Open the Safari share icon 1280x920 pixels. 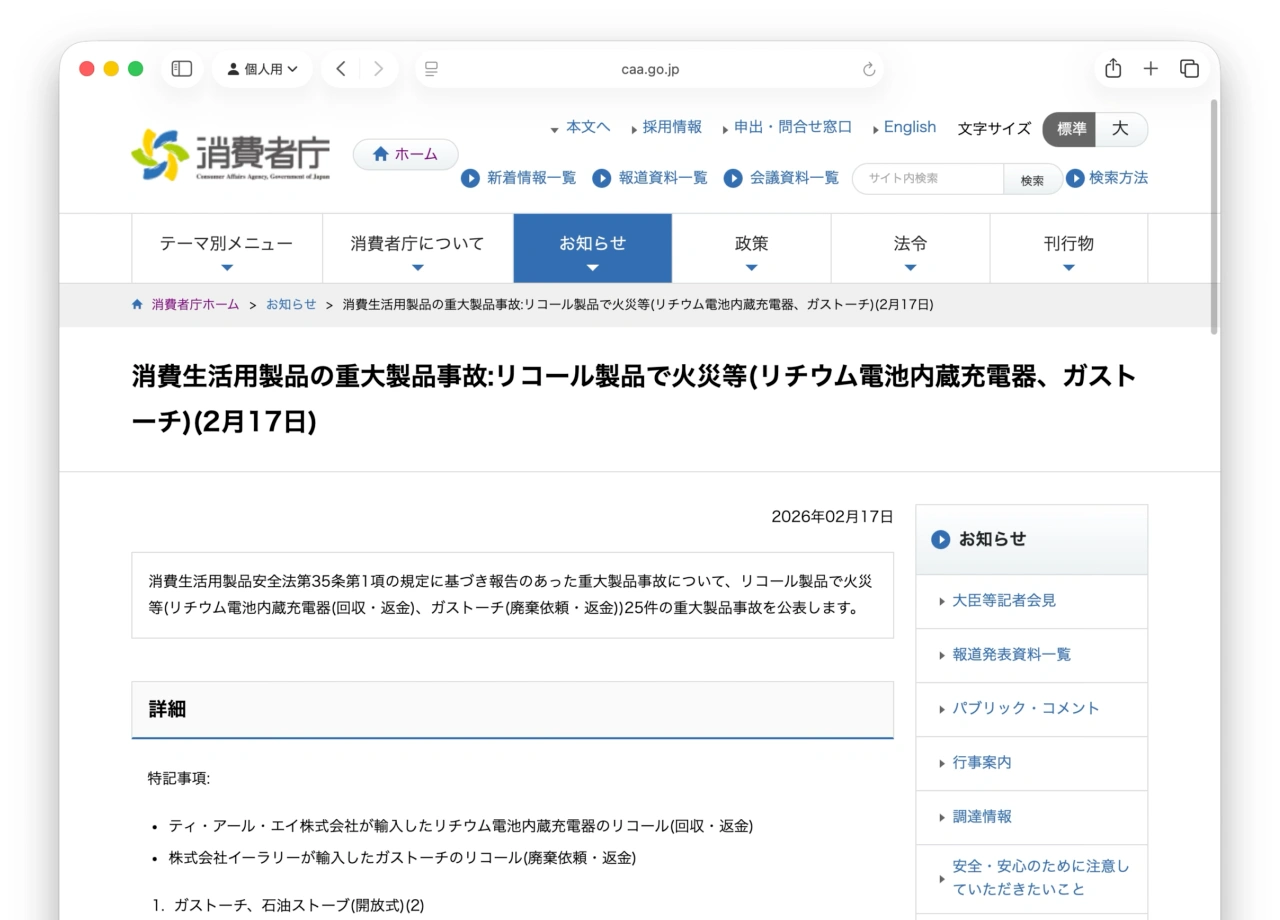pyautogui.click(x=1113, y=69)
